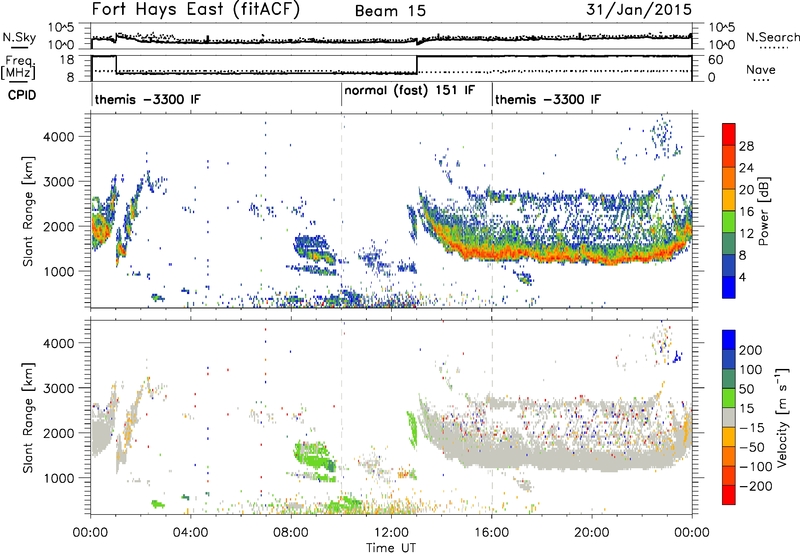This screenshot has width=800, height=554.
Task: Select 'Slant Range [km]' label of power panel
Action: 28,211
